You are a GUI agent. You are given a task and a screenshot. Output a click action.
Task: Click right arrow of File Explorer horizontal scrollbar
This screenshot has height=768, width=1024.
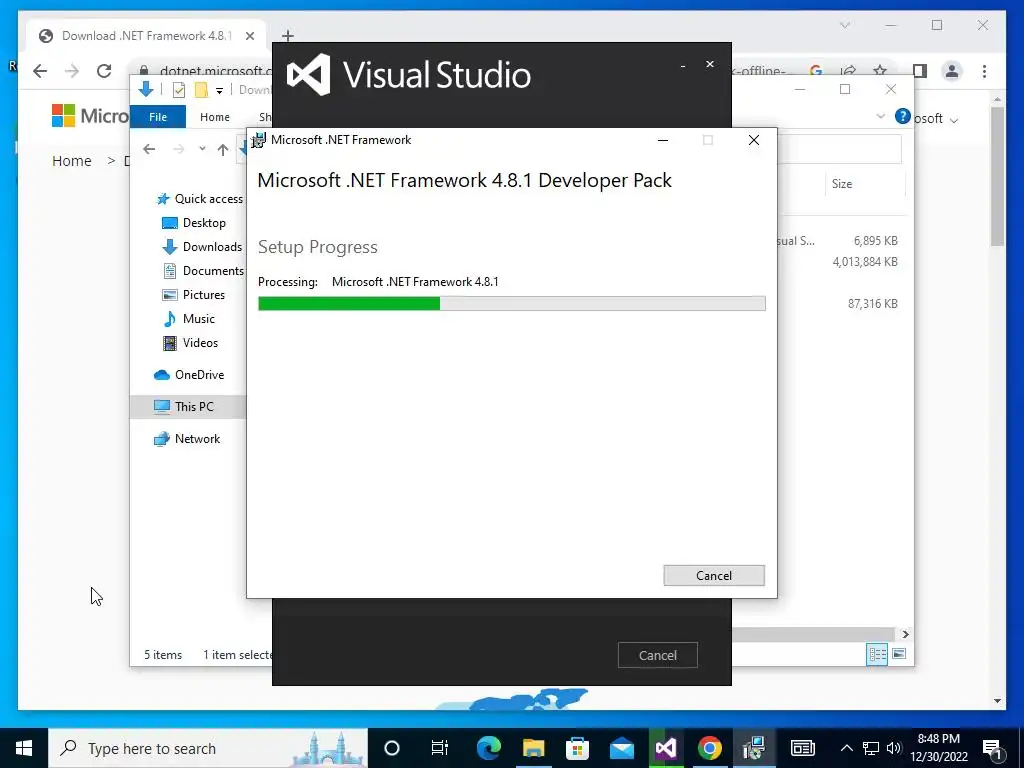pyautogui.click(x=905, y=634)
